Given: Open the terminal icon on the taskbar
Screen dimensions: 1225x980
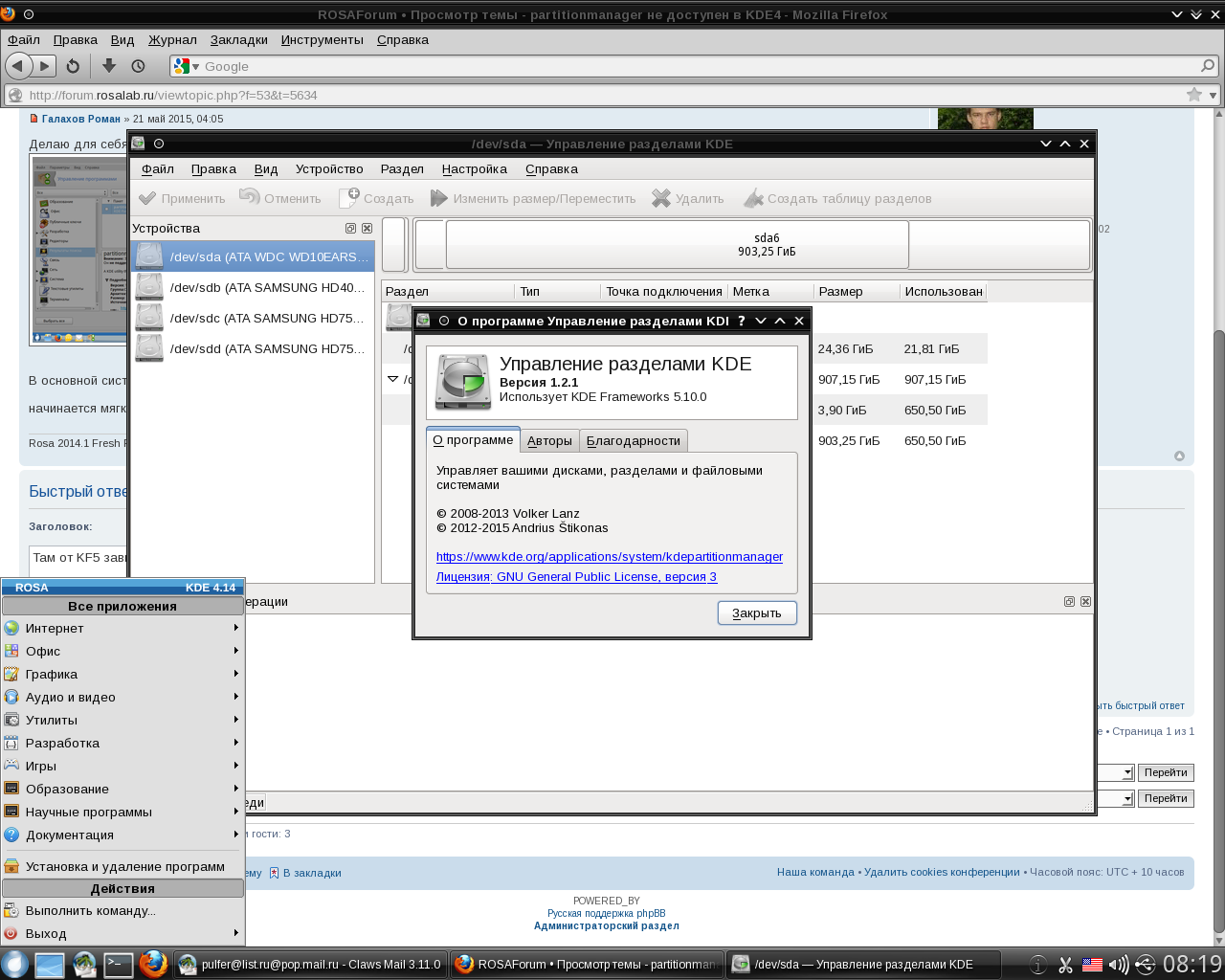Looking at the screenshot, I should (119, 964).
